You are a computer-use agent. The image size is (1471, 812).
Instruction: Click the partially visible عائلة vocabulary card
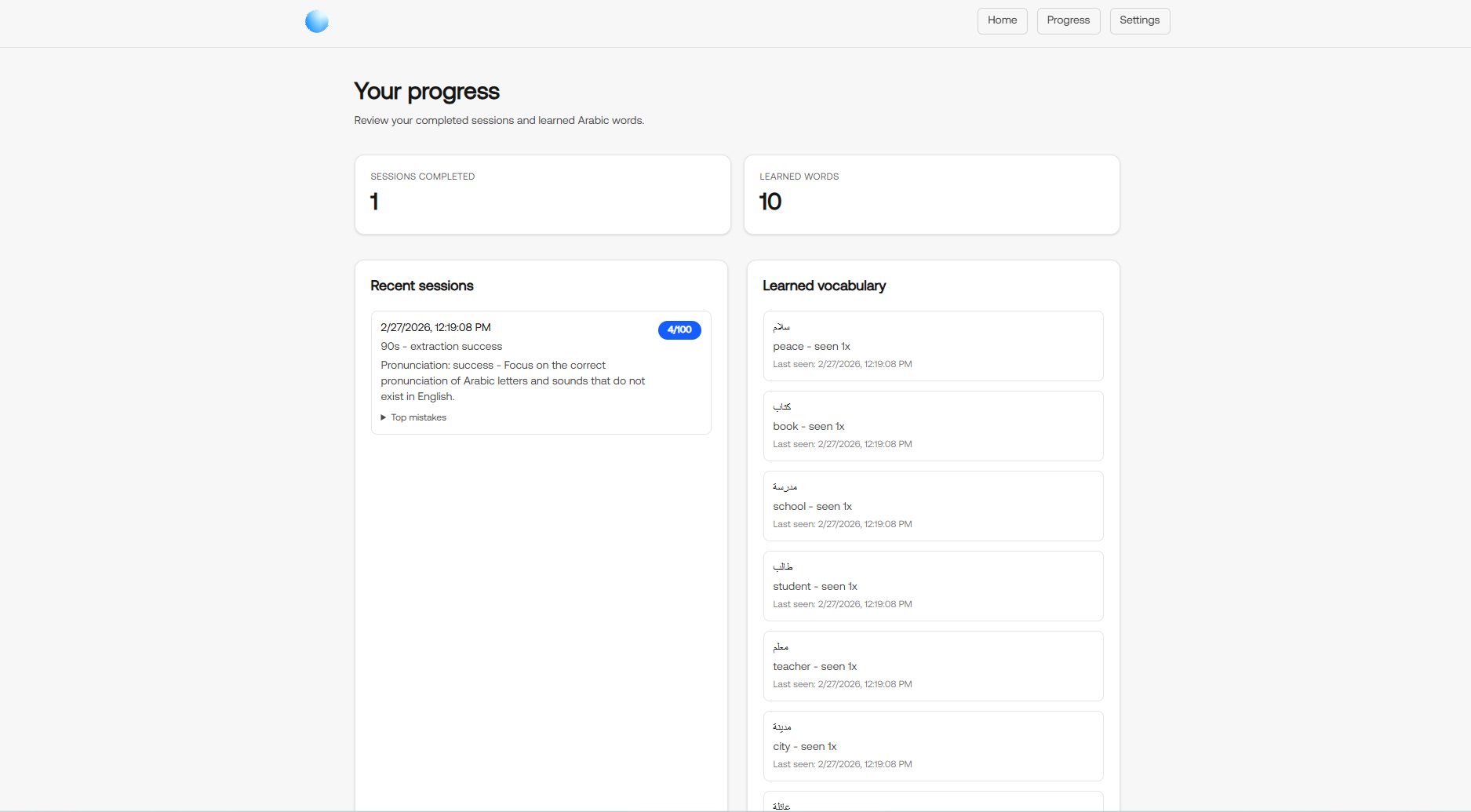(933, 803)
